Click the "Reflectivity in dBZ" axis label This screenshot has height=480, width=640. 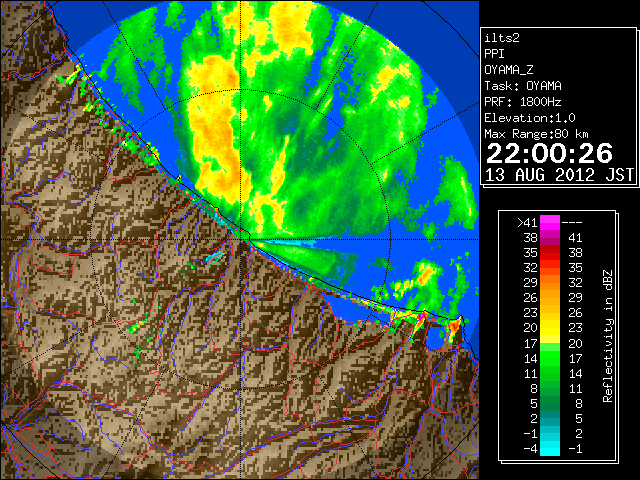click(x=608, y=336)
